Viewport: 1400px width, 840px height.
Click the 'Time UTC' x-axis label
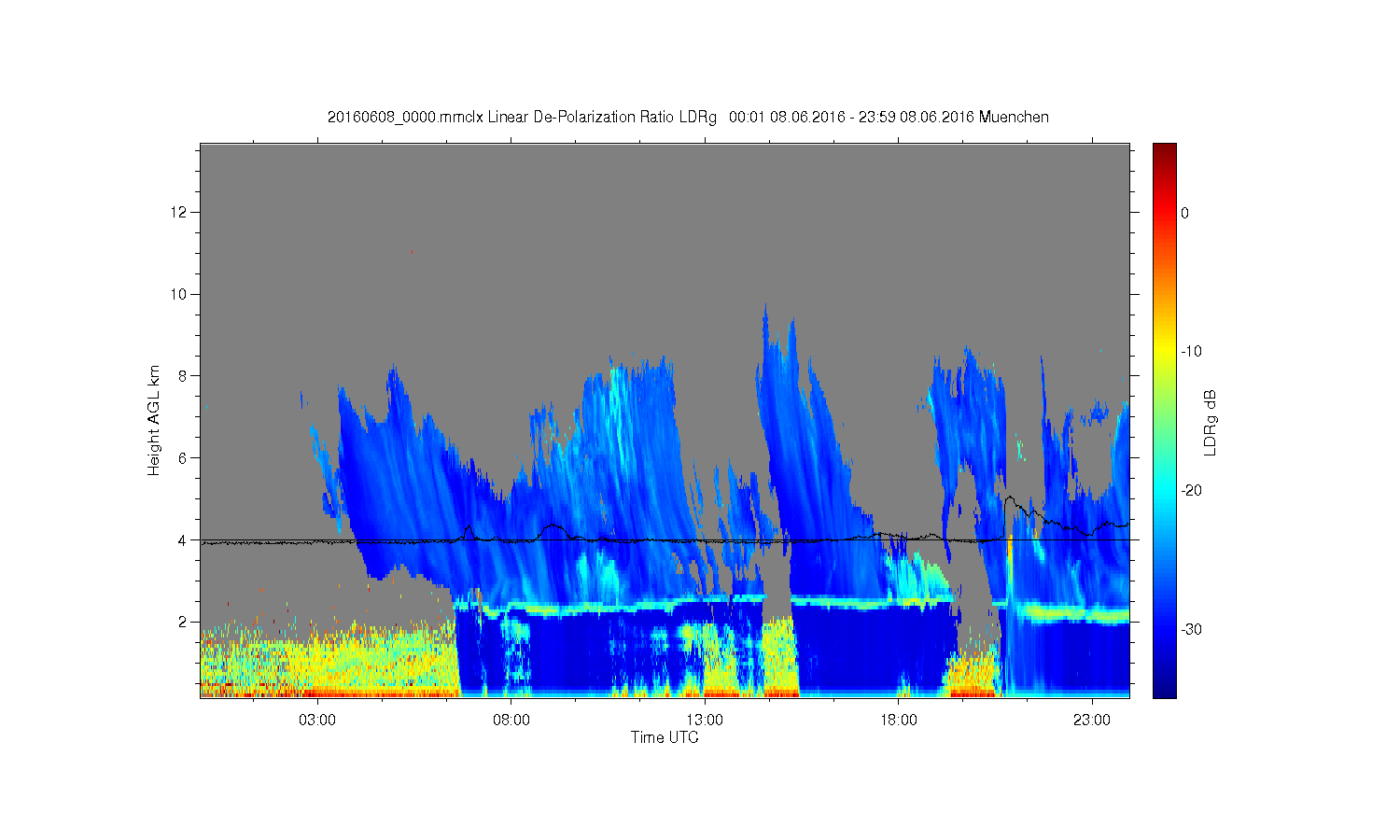pos(665,737)
